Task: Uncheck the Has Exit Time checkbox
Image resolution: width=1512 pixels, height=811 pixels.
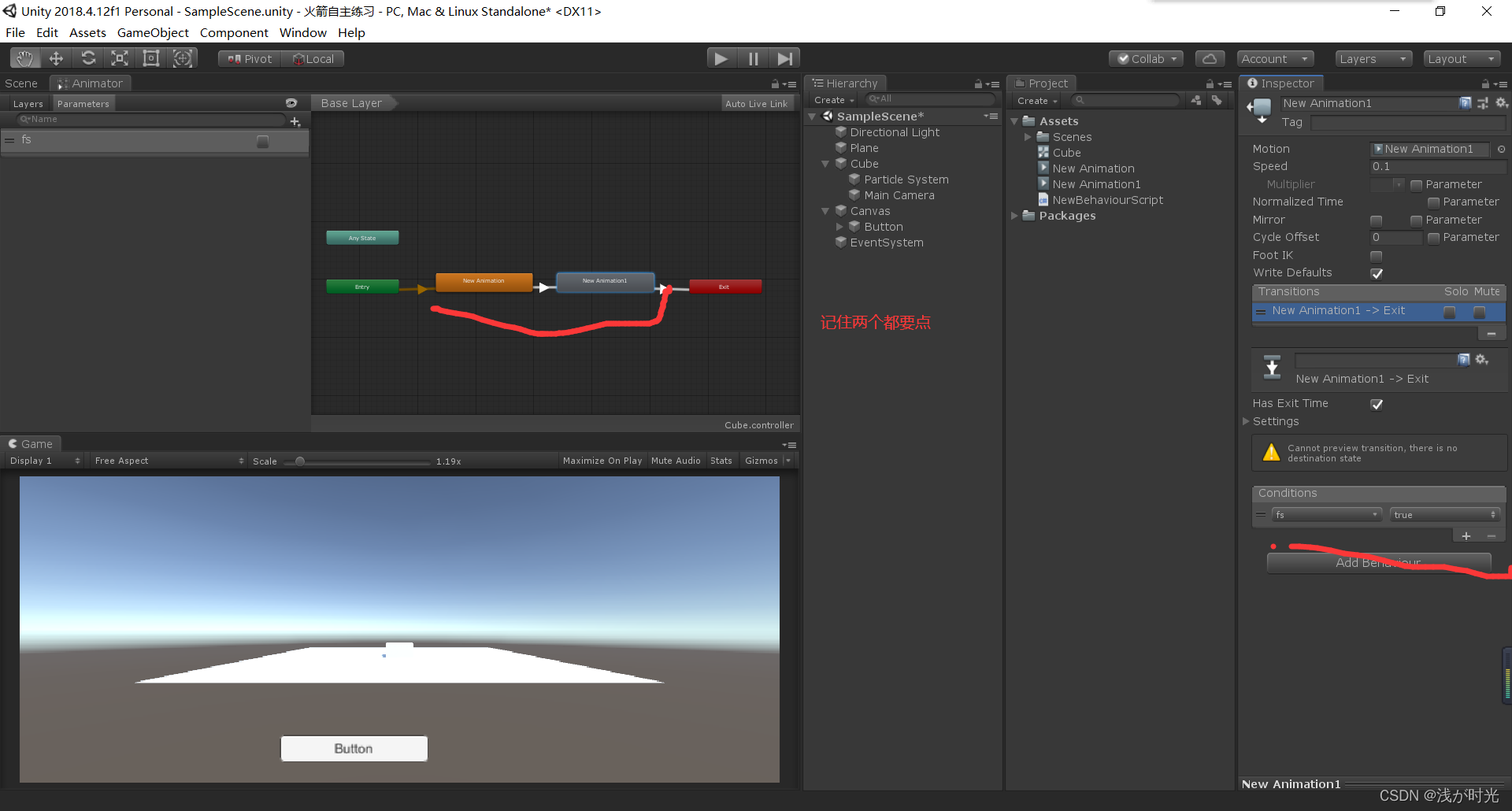Action: coord(1377,404)
